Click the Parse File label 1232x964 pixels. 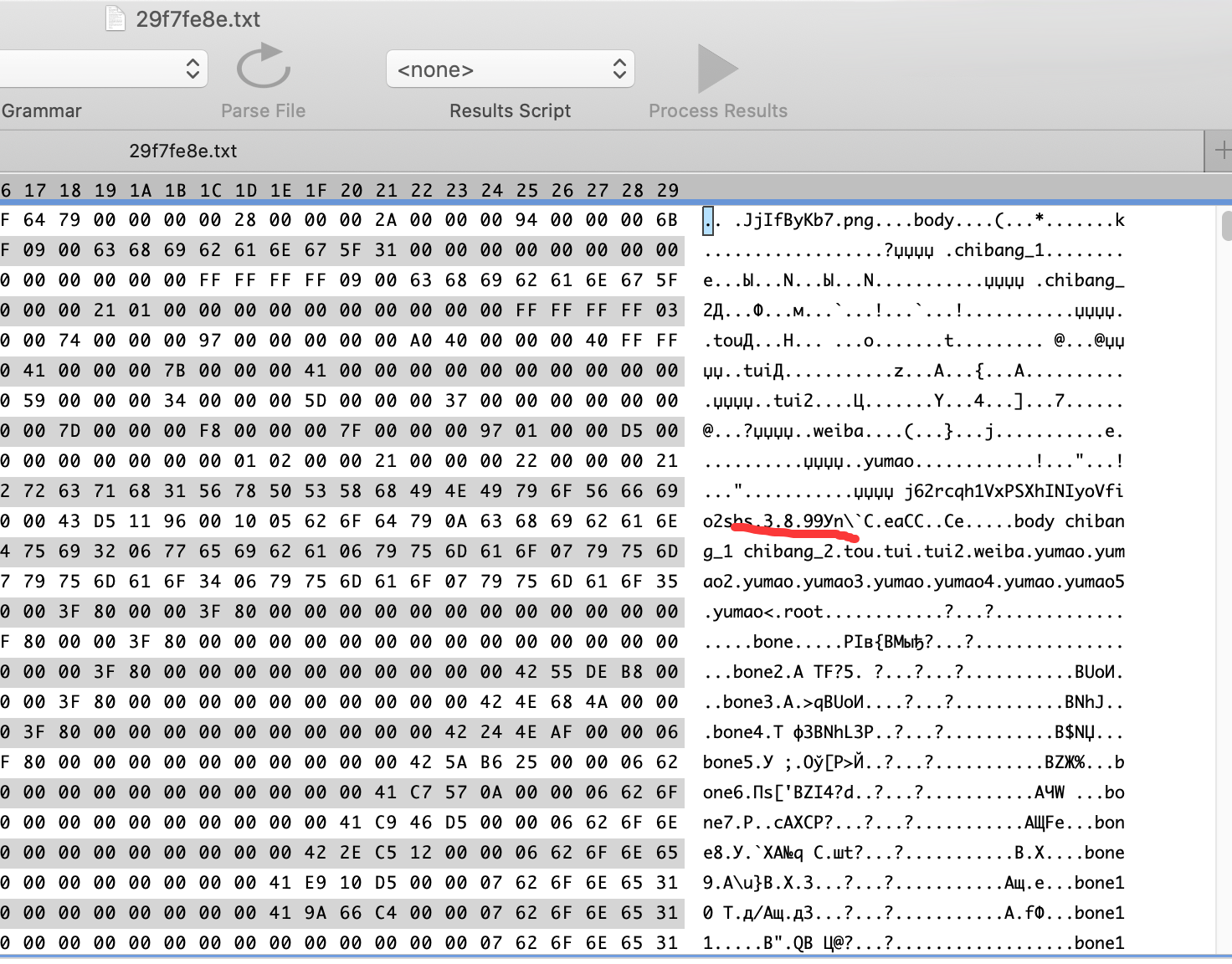point(264,110)
